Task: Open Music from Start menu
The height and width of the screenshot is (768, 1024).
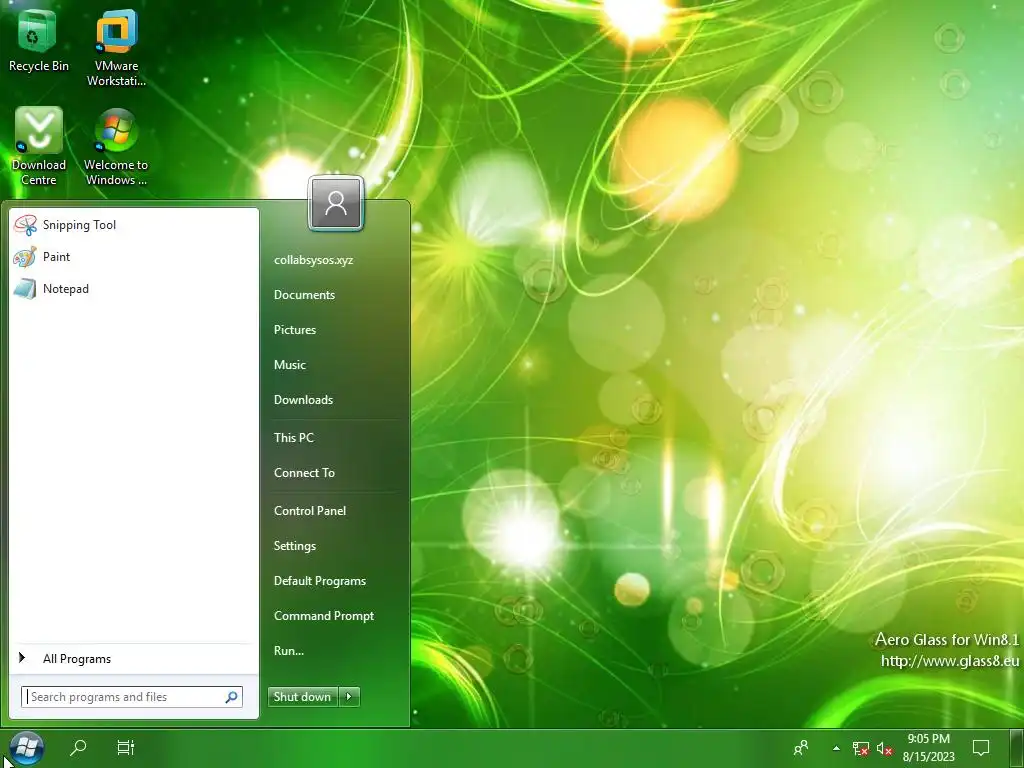Action: (x=290, y=365)
